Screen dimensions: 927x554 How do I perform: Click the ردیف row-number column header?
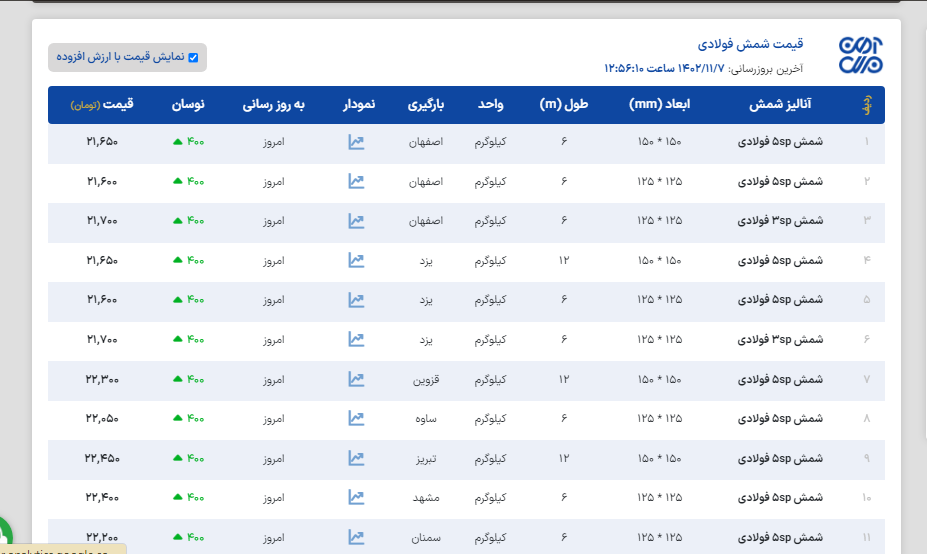coord(866,105)
